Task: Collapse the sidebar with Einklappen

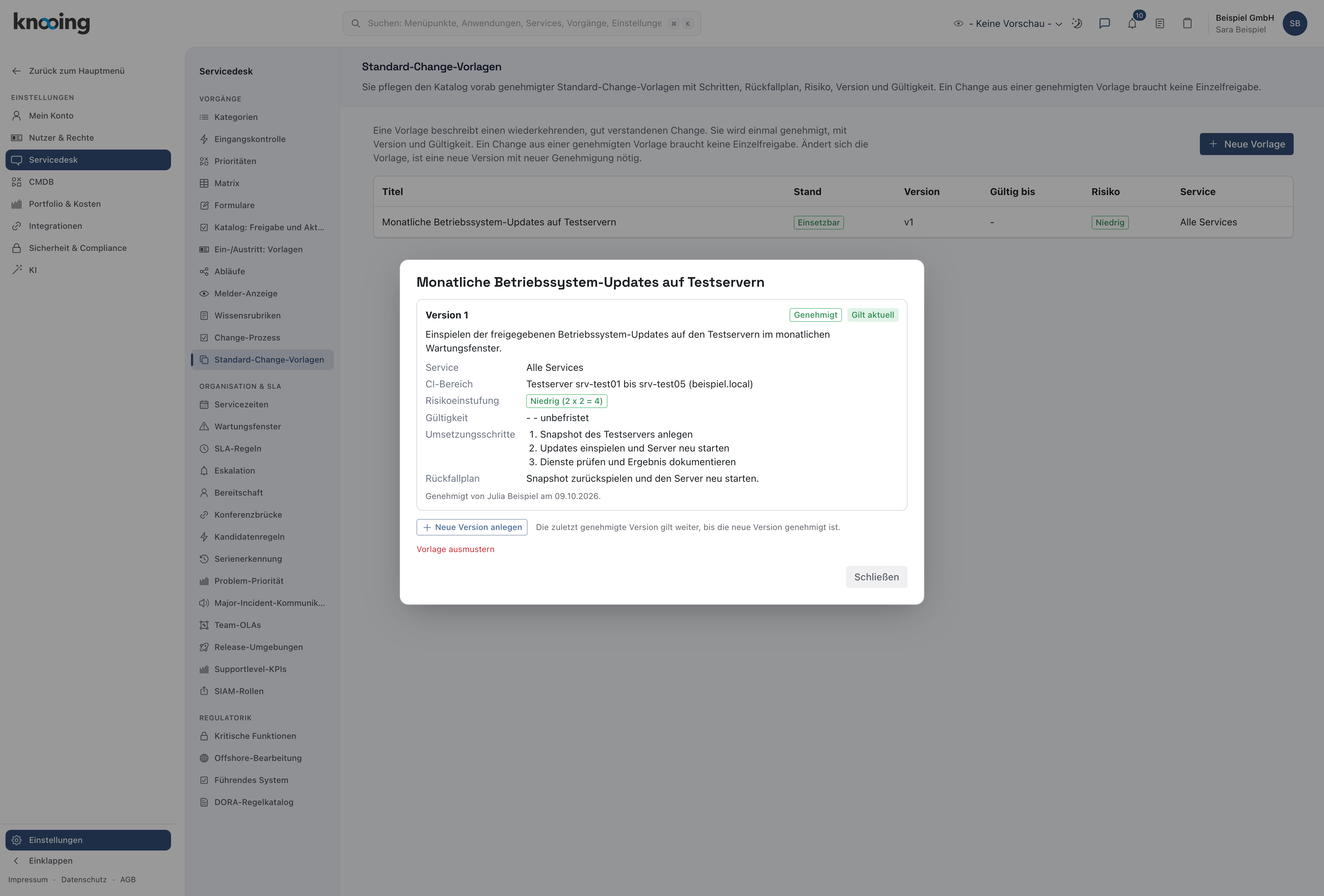Action: click(x=88, y=861)
